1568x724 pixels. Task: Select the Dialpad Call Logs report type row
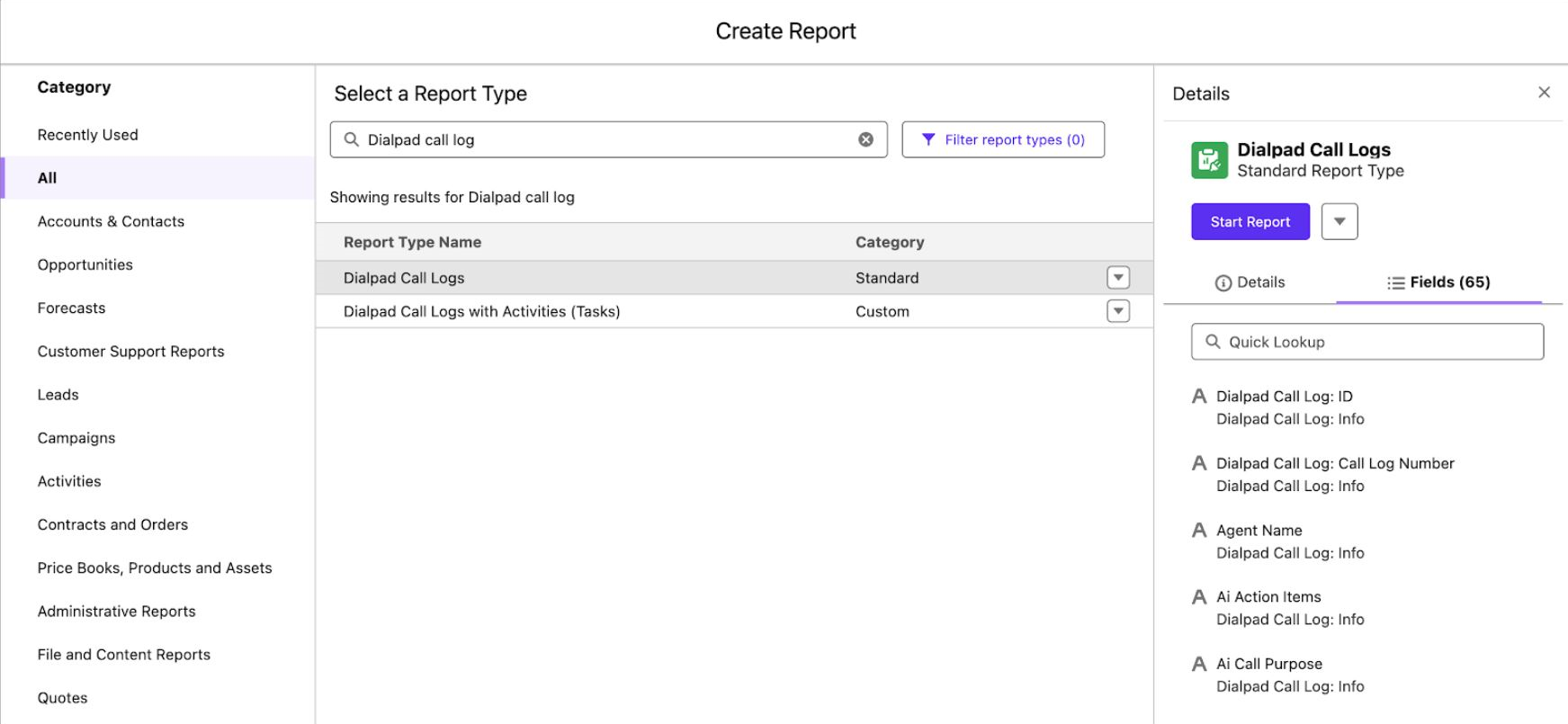pyautogui.click(x=734, y=278)
